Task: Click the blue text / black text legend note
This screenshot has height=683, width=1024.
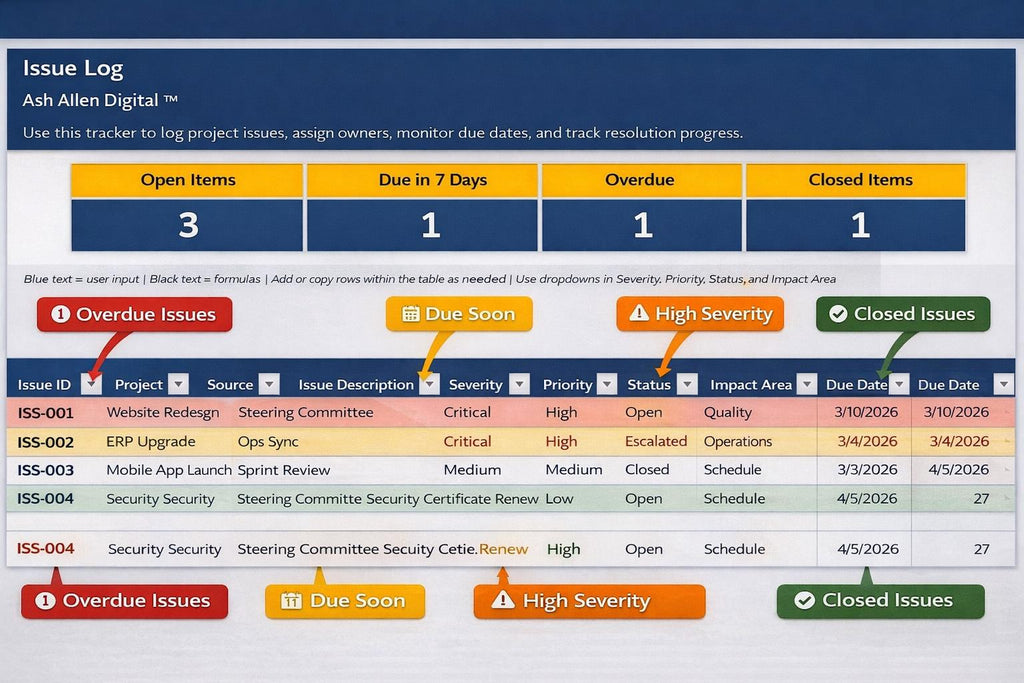Action: (x=430, y=279)
